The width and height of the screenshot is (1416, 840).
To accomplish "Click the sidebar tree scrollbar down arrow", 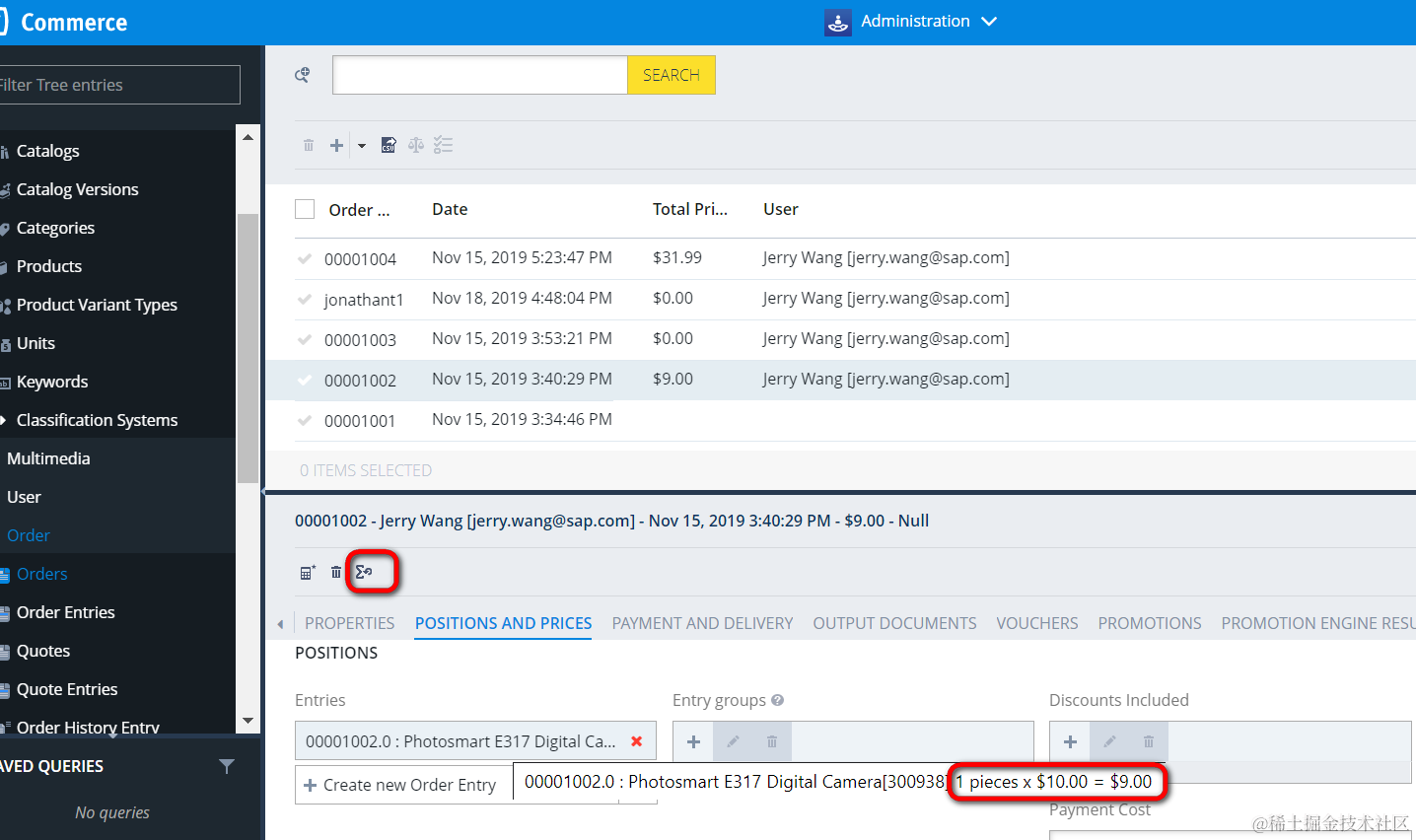I will (248, 721).
